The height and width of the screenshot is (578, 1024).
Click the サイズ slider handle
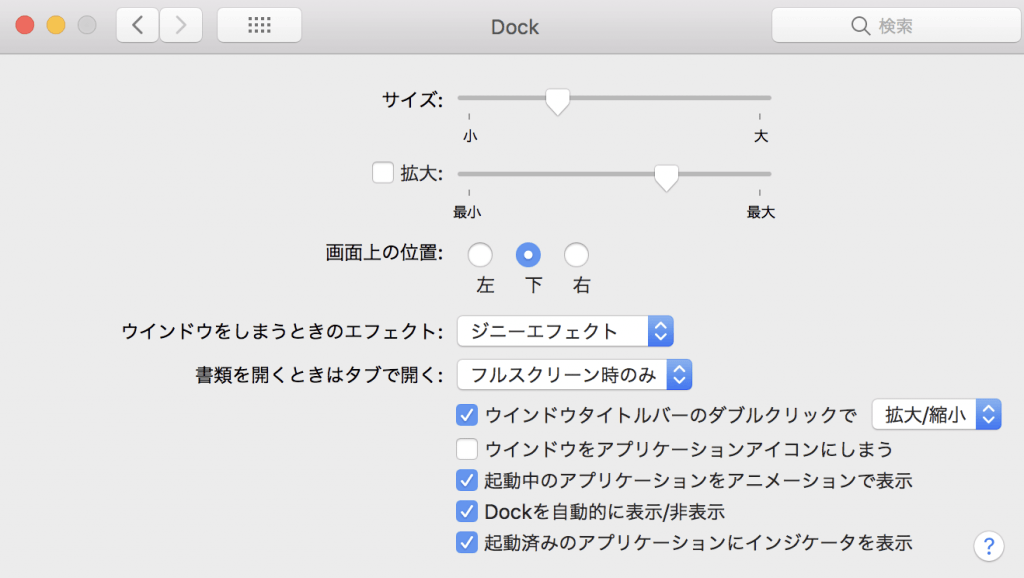click(x=557, y=101)
